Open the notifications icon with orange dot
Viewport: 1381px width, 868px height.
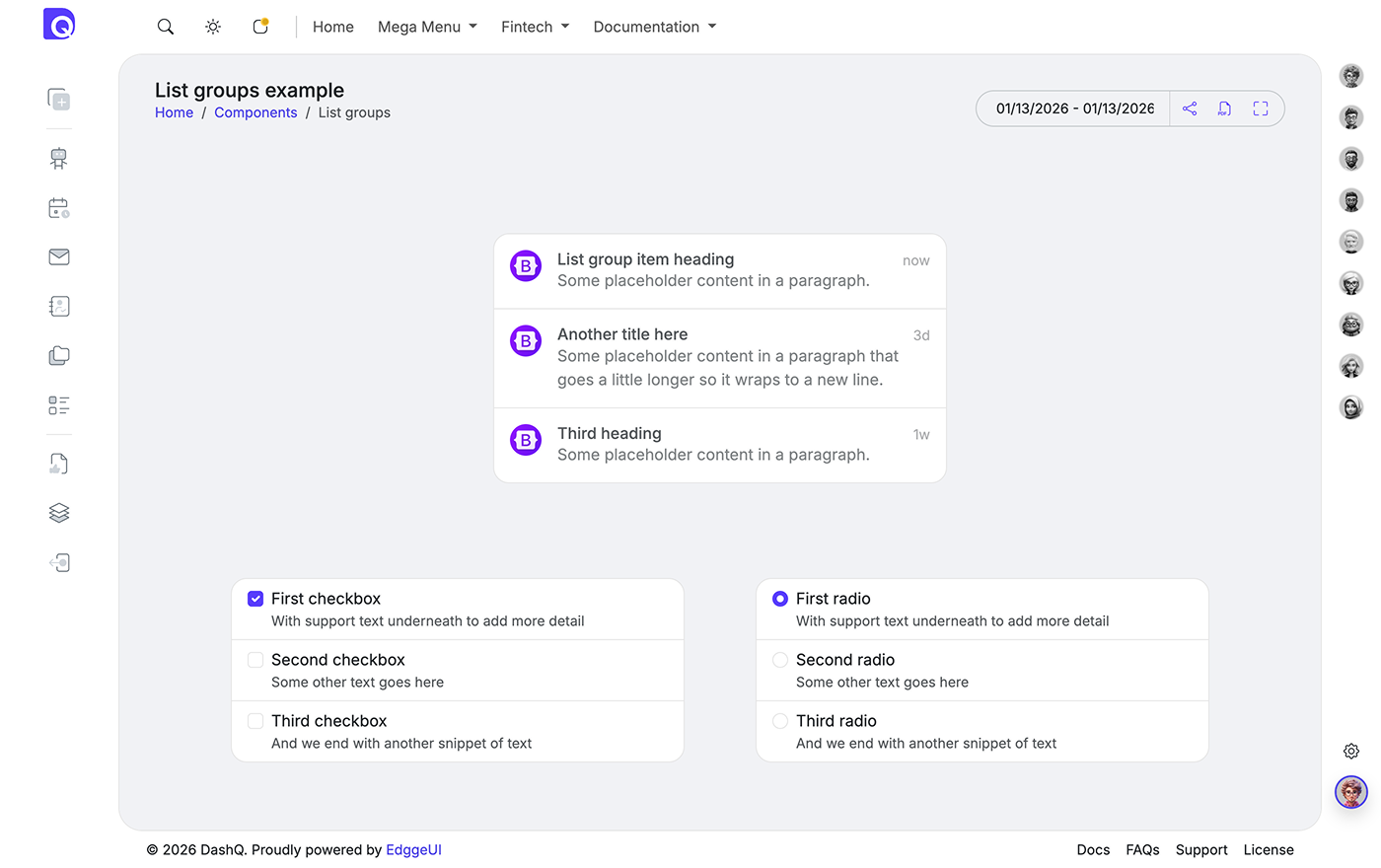click(x=260, y=27)
